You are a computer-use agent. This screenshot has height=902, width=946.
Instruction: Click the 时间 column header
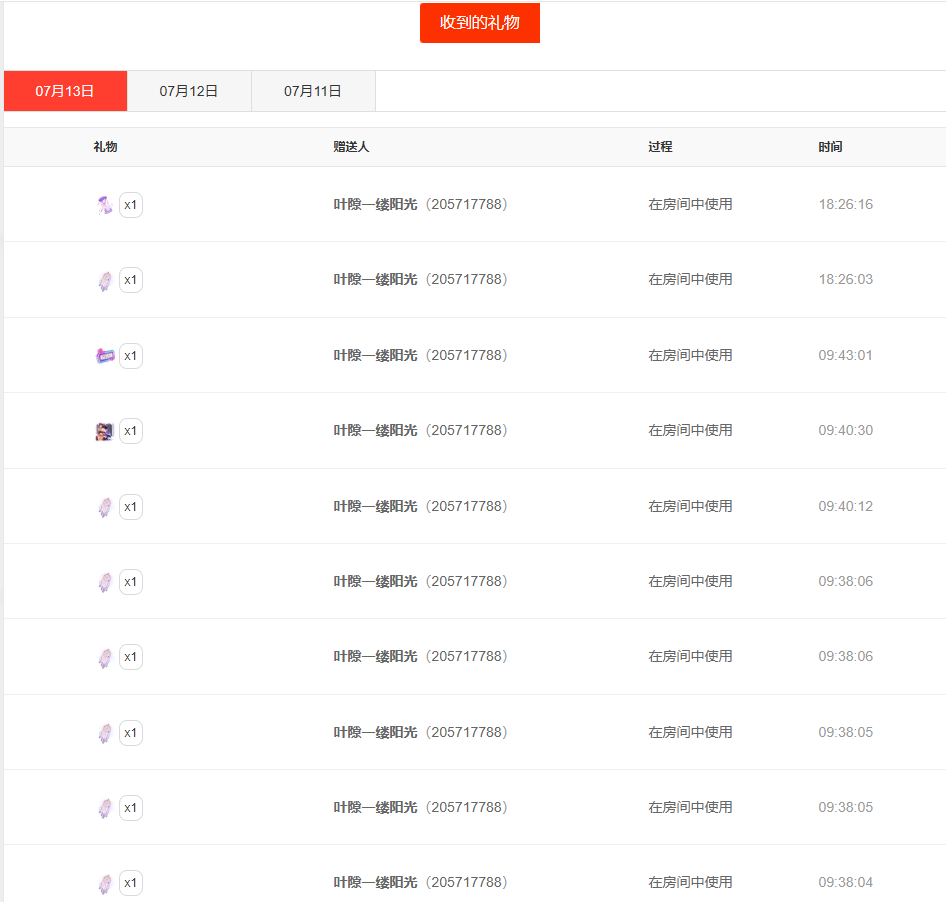click(830, 147)
